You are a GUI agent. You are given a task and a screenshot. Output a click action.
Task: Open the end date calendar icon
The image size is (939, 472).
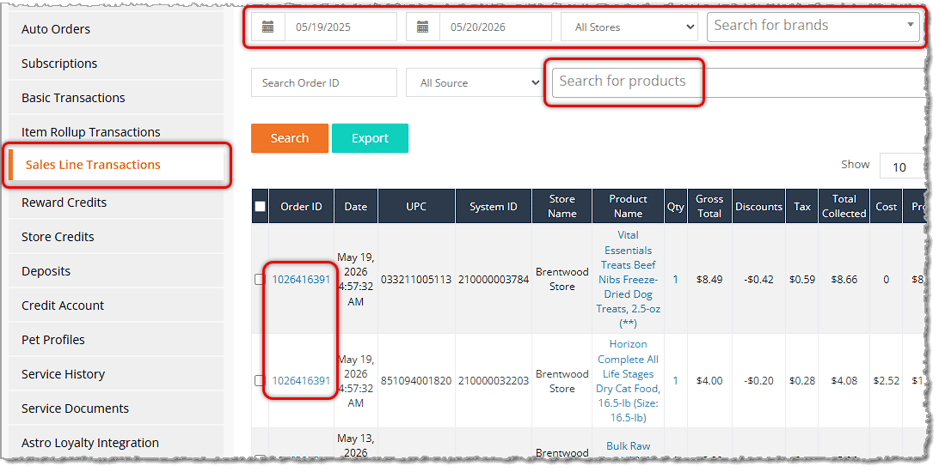[423, 27]
